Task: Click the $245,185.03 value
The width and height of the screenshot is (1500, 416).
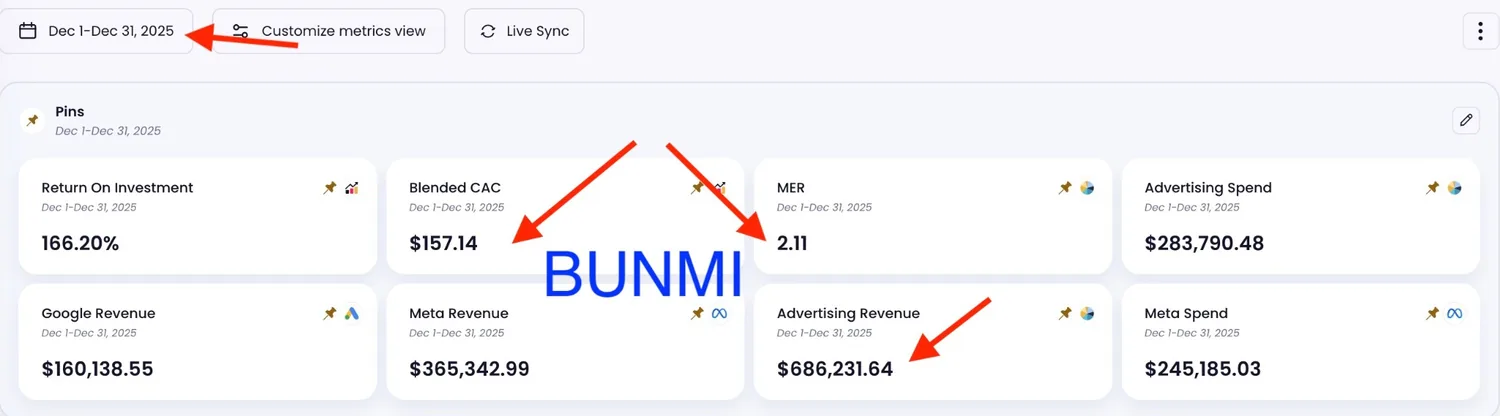Action: coord(1203,369)
